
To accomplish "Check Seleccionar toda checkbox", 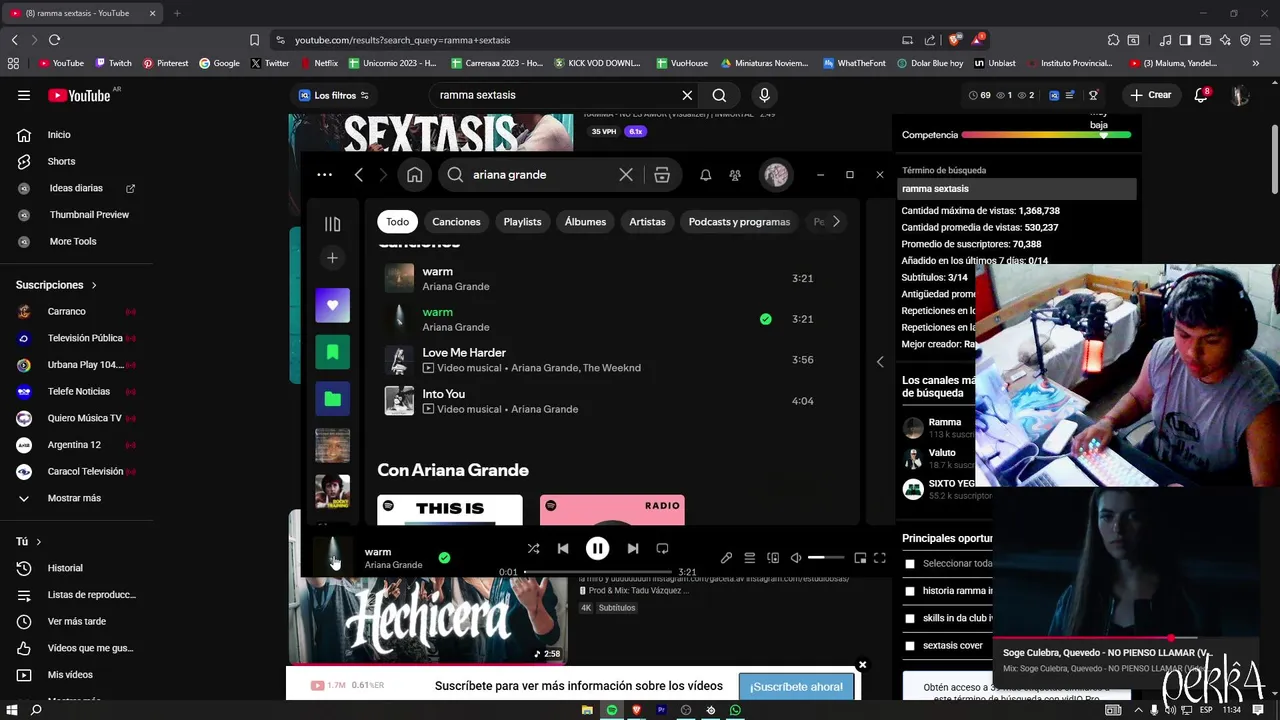I will click(x=909, y=564).
